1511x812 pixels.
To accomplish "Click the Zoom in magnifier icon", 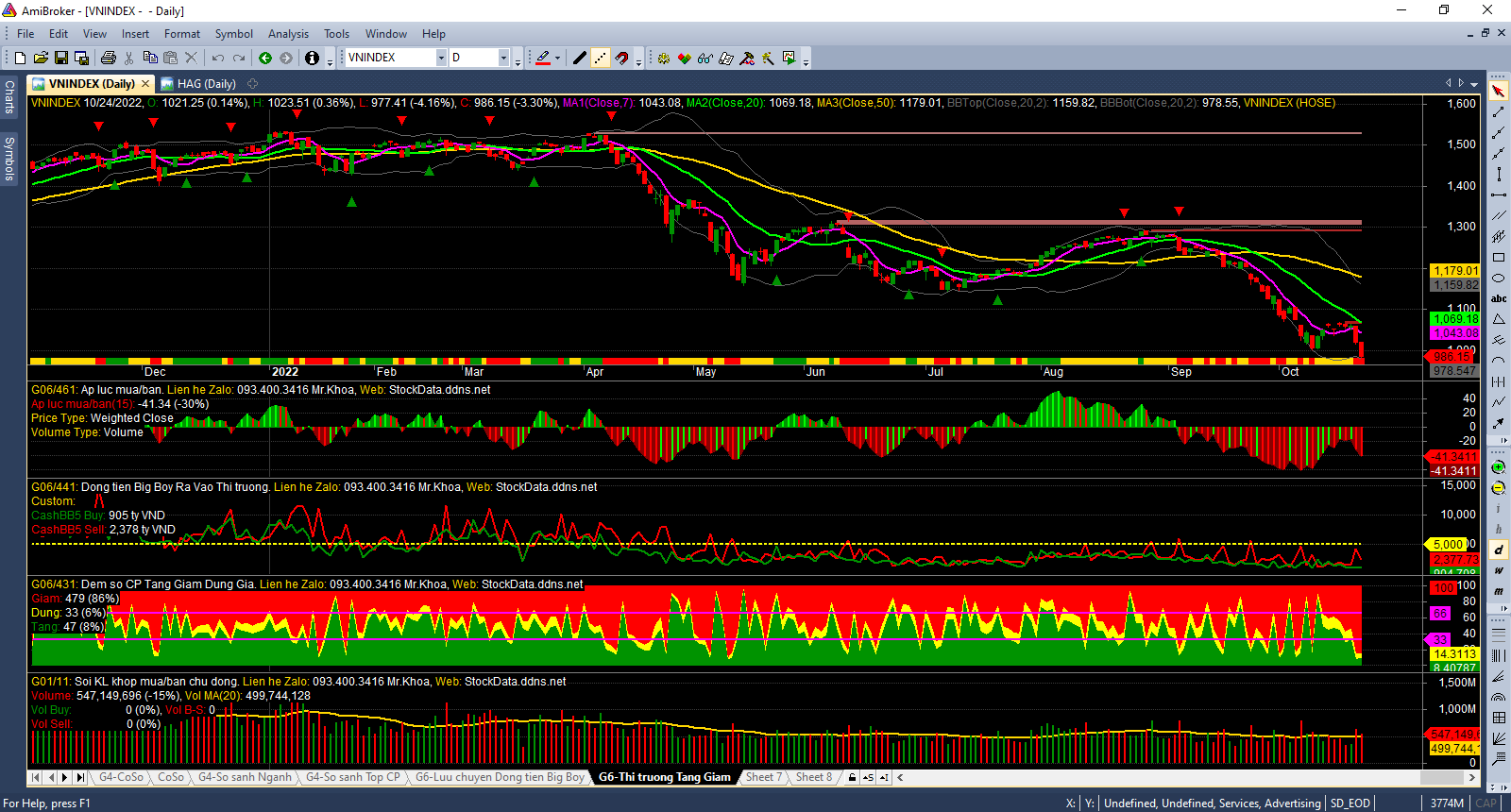I will point(1499,467).
